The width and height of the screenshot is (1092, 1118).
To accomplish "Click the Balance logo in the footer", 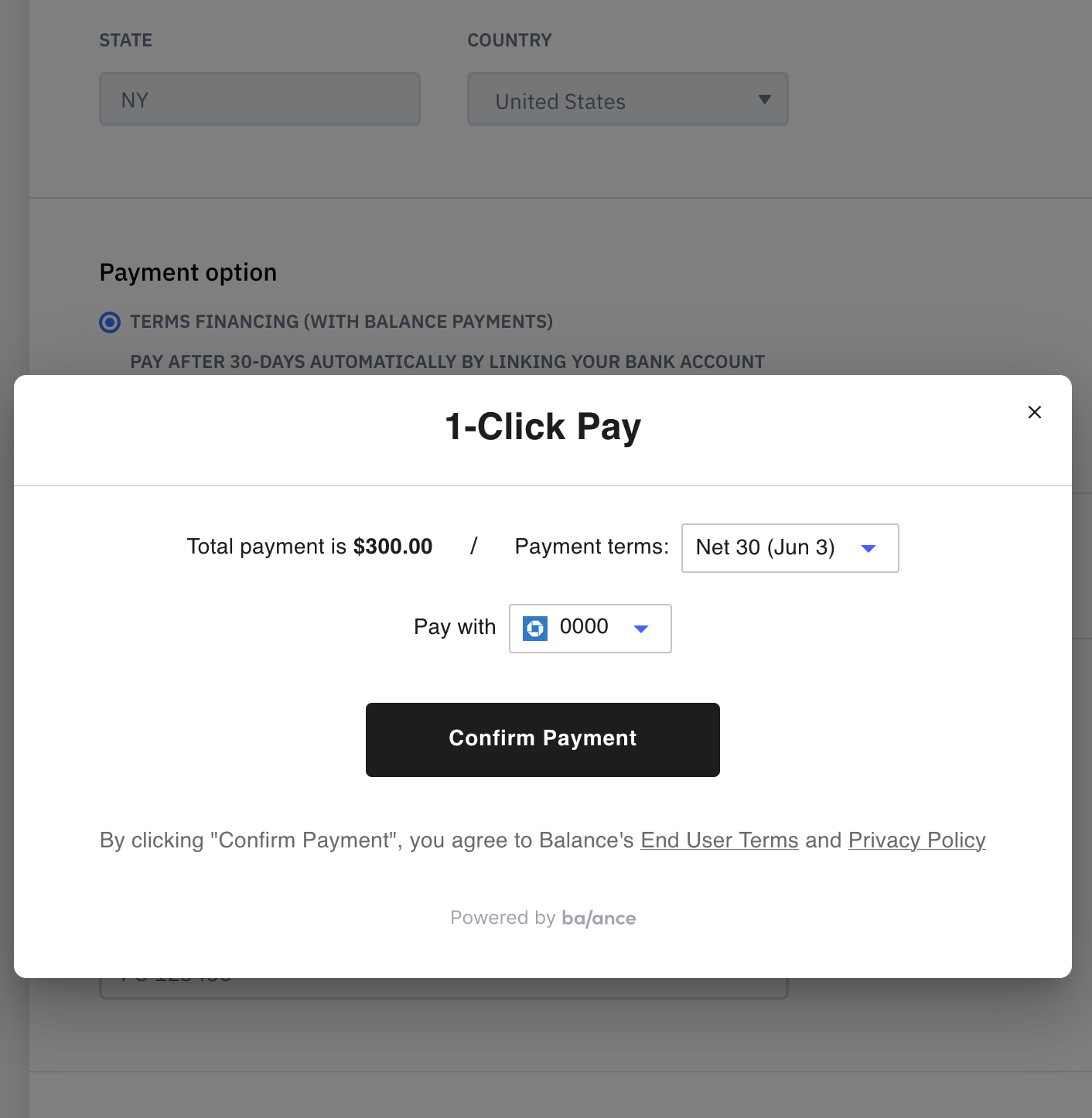I will click(x=599, y=918).
